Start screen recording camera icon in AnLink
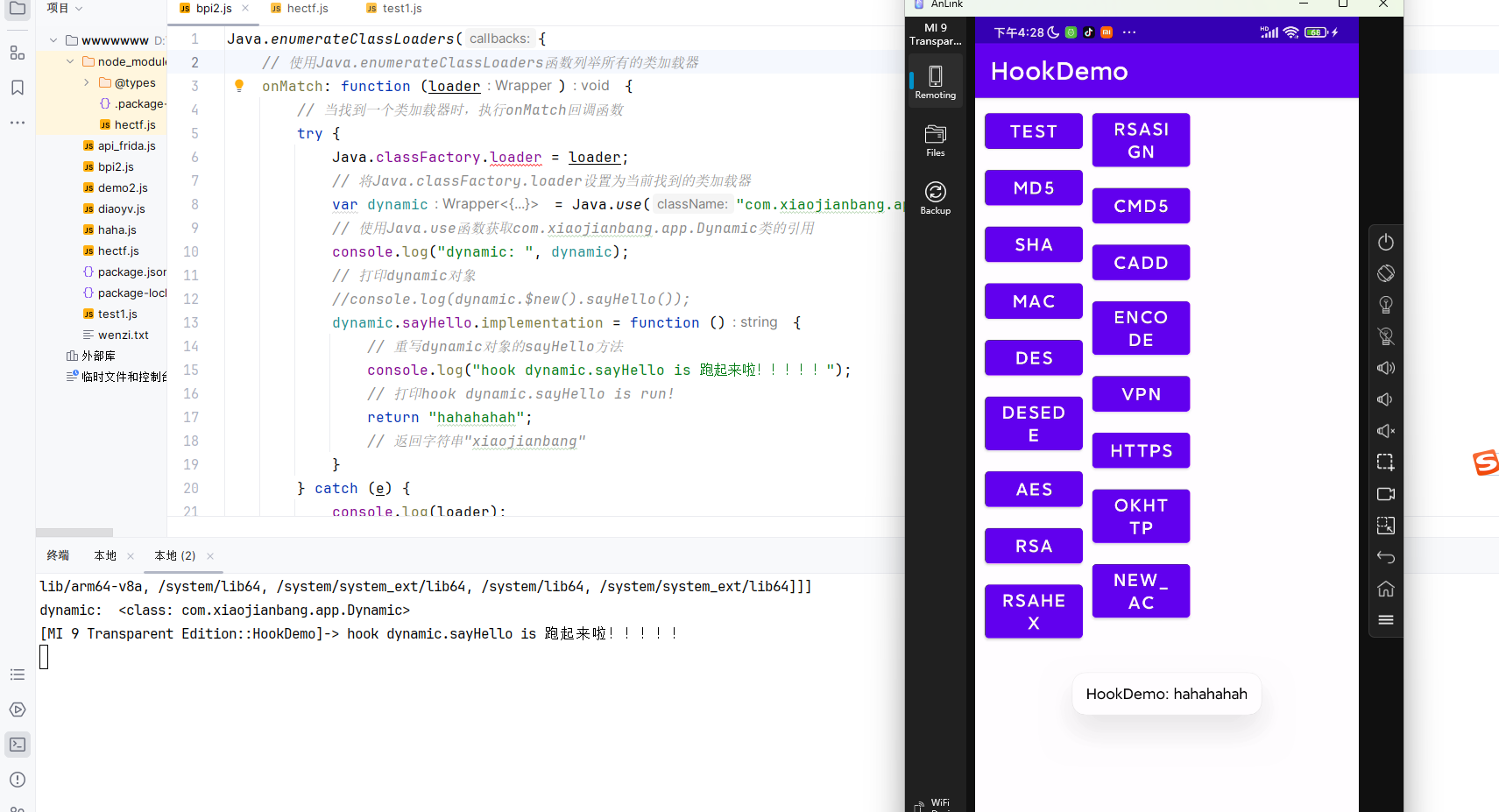The width and height of the screenshot is (1499, 812). click(x=1386, y=494)
